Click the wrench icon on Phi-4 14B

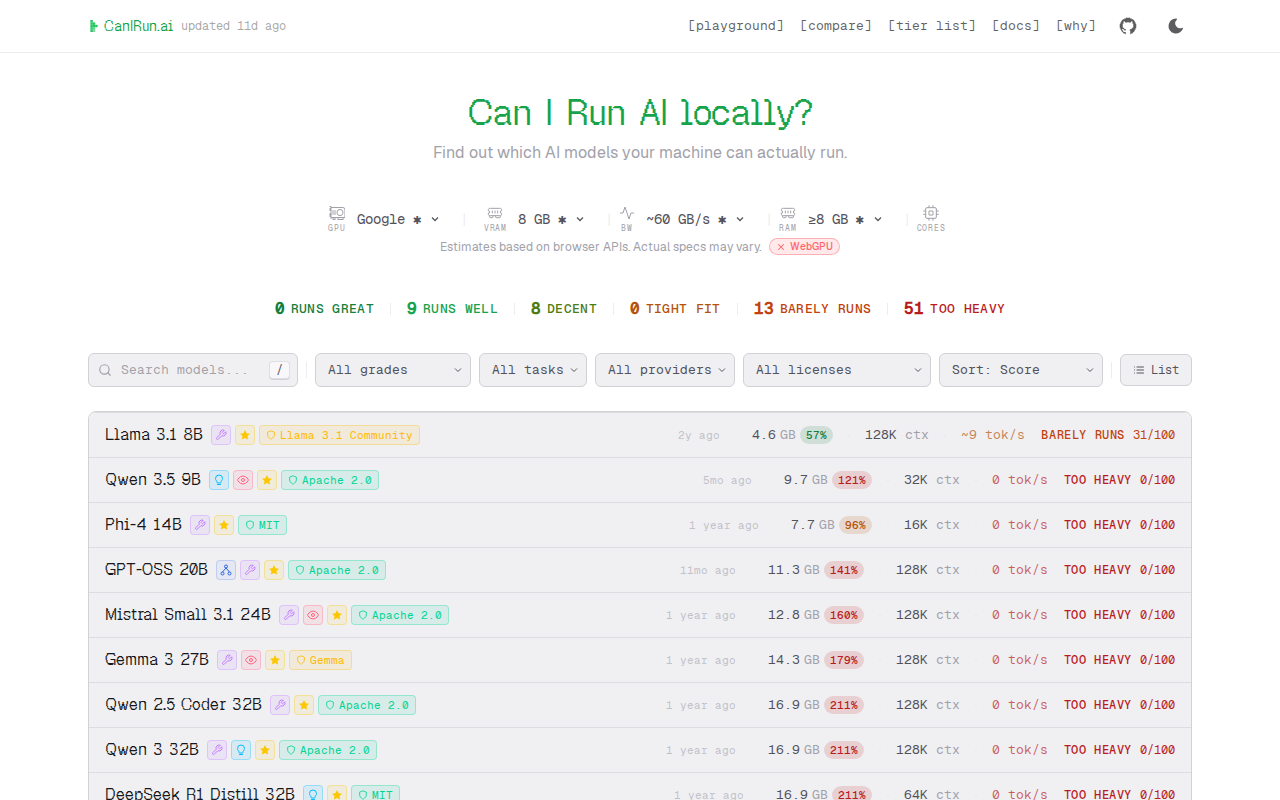click(x=200, y=525)
